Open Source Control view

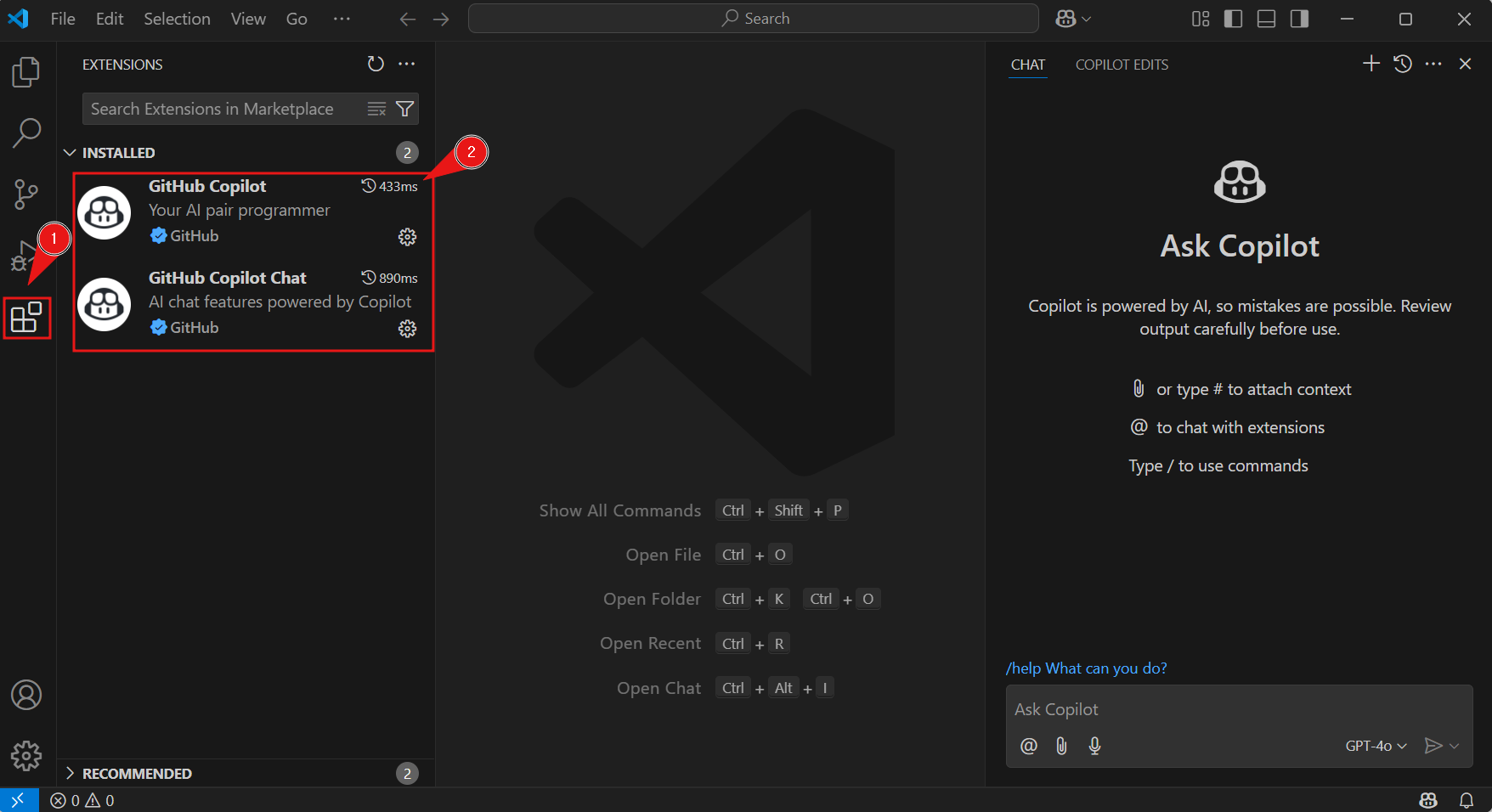26,195
